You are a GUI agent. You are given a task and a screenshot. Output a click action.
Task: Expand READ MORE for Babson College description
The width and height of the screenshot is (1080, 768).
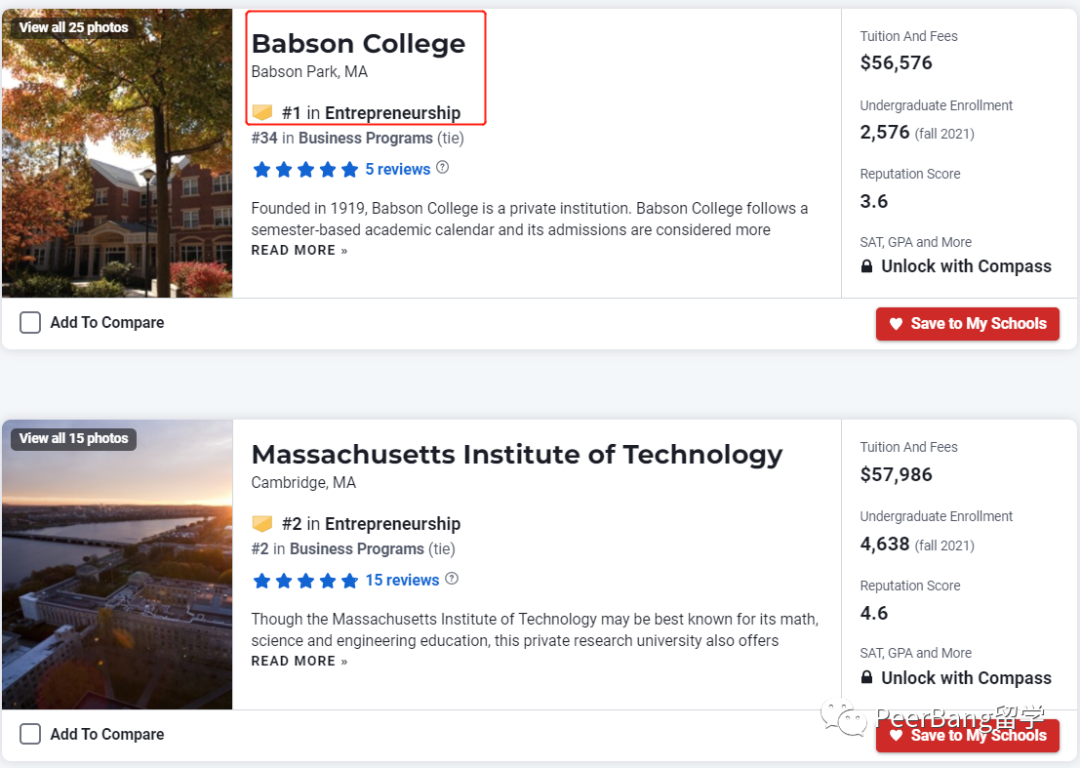point(299,250)
